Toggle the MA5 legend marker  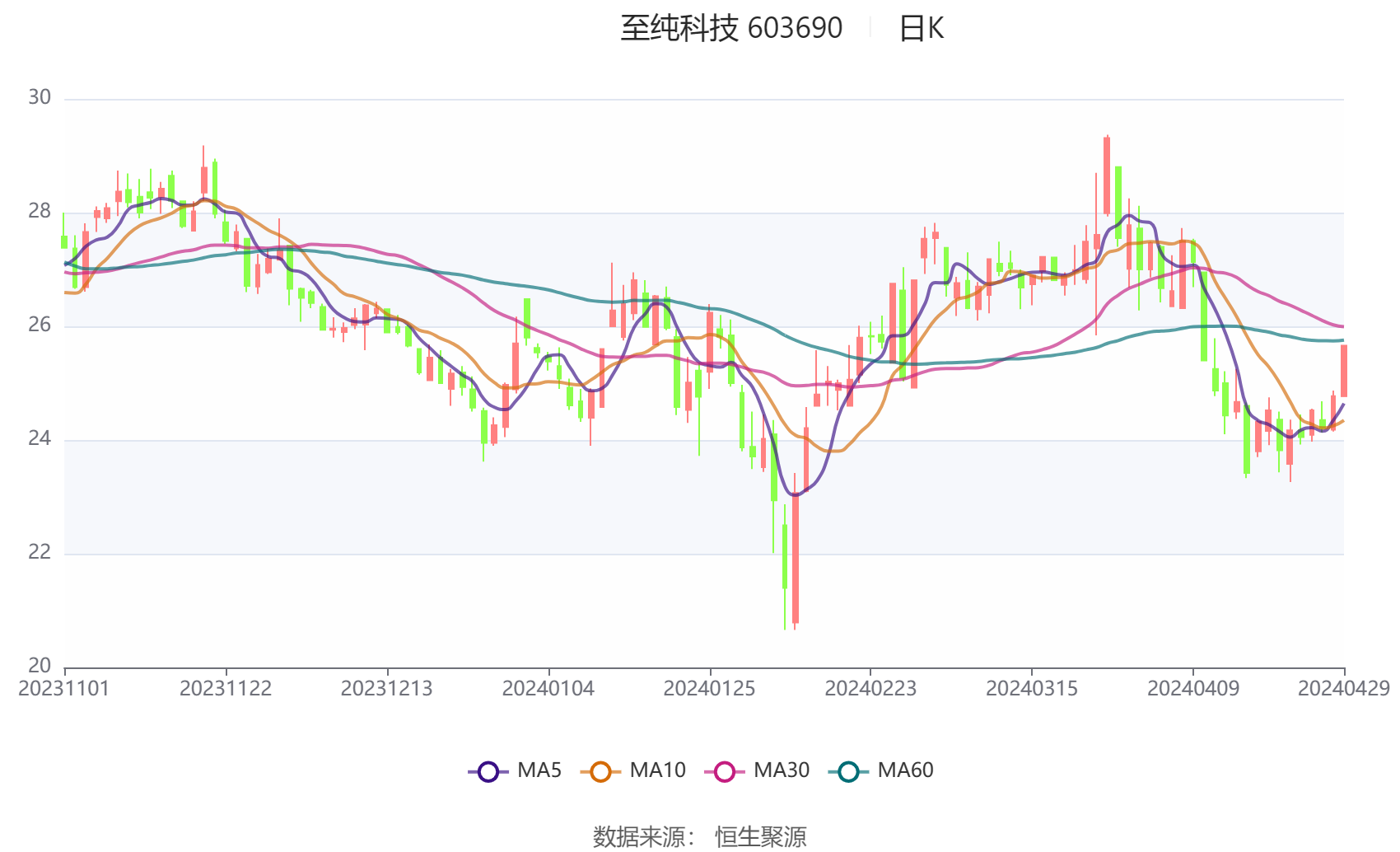[488, 771]
